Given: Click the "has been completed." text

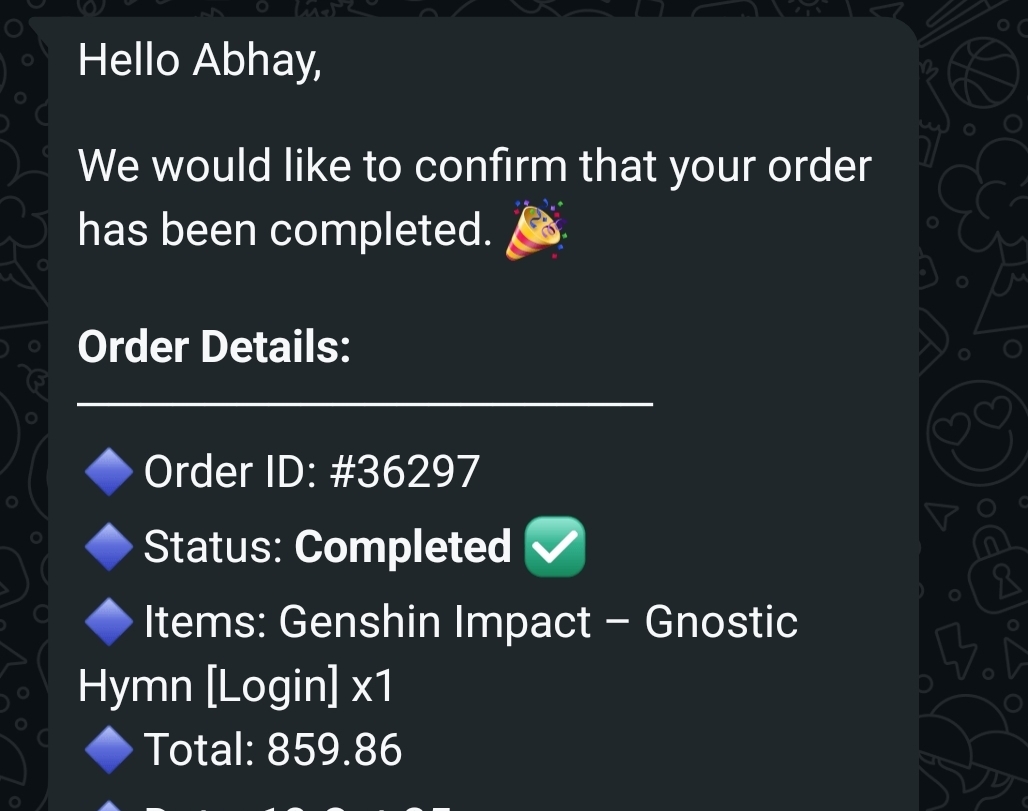Looking at the screenshot, I should point(285,230).
